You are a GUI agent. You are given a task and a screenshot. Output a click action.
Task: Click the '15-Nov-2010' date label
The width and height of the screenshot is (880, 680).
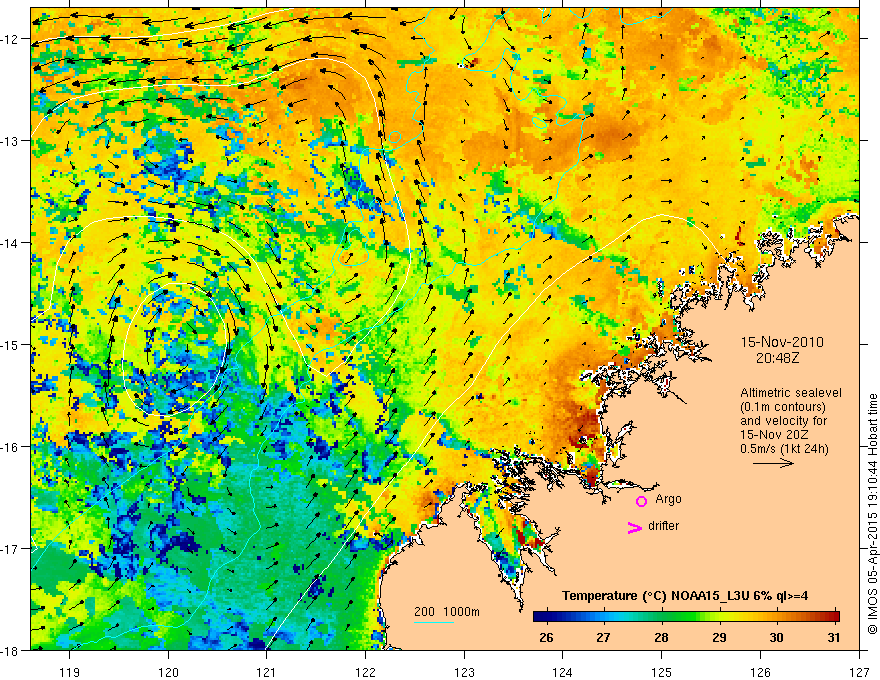point(782,342)
